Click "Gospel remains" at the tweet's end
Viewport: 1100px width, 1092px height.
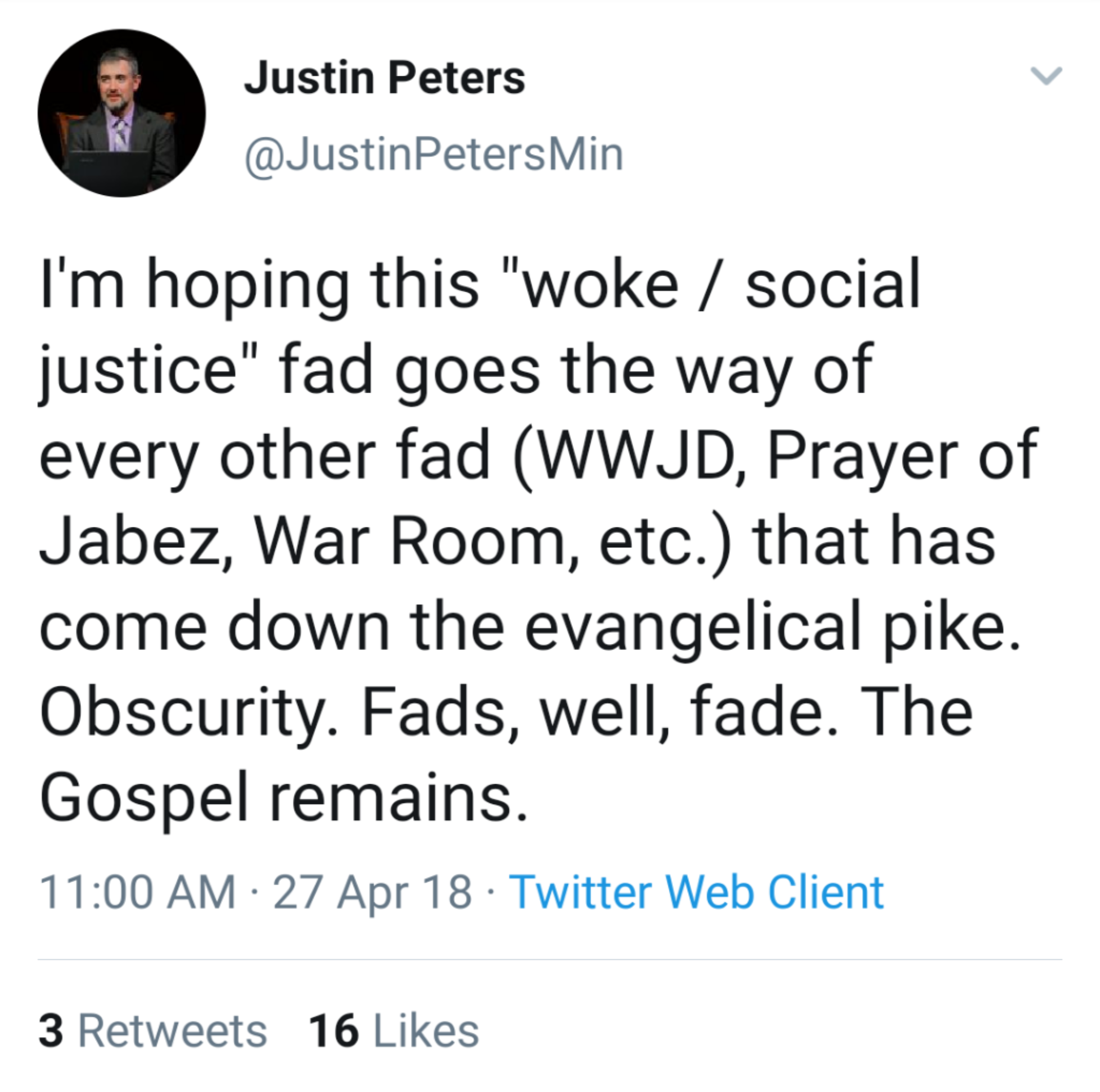click(283, 798)
